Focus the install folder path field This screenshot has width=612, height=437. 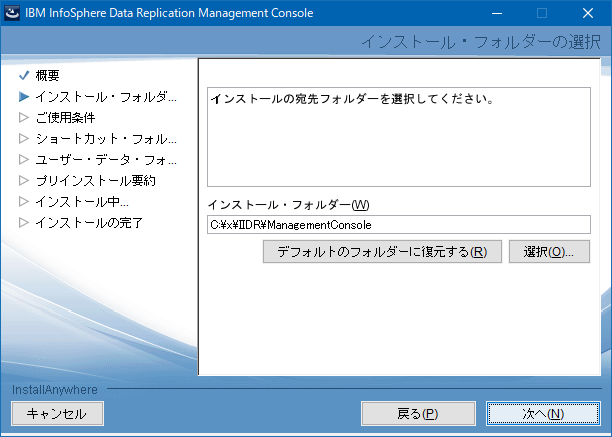pyautogui.click(x=399, y=225)
